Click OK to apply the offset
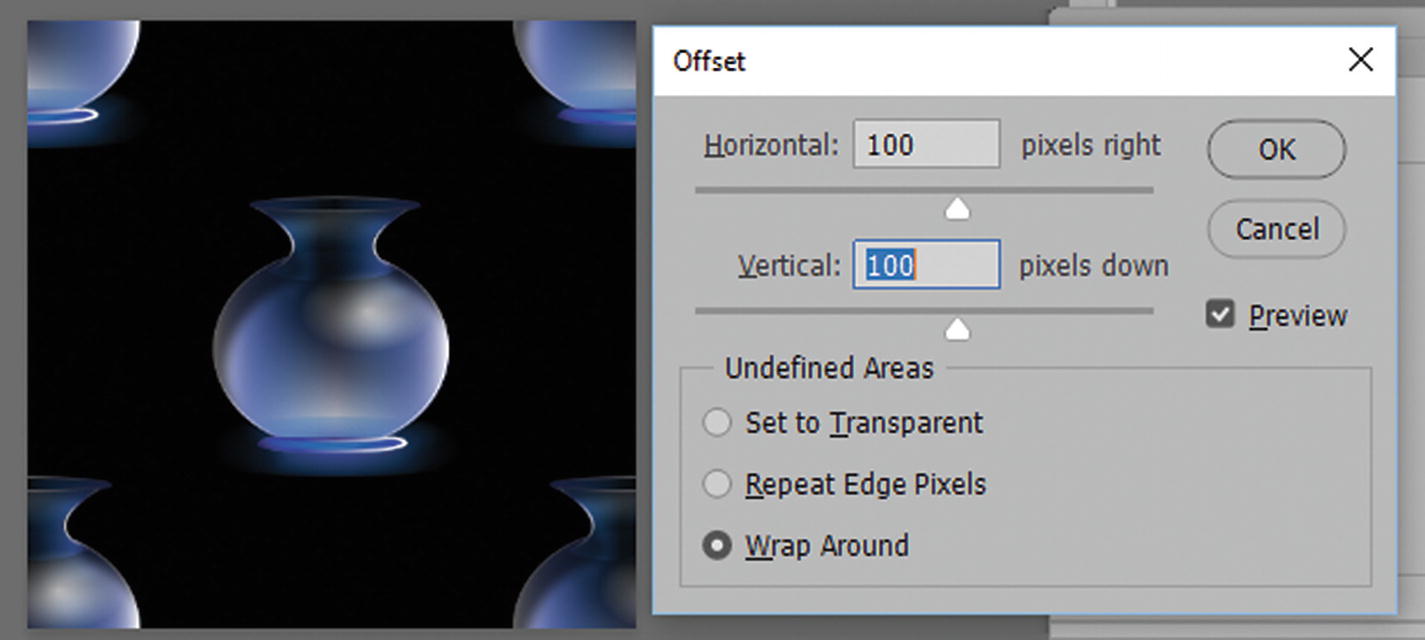 1276,149
